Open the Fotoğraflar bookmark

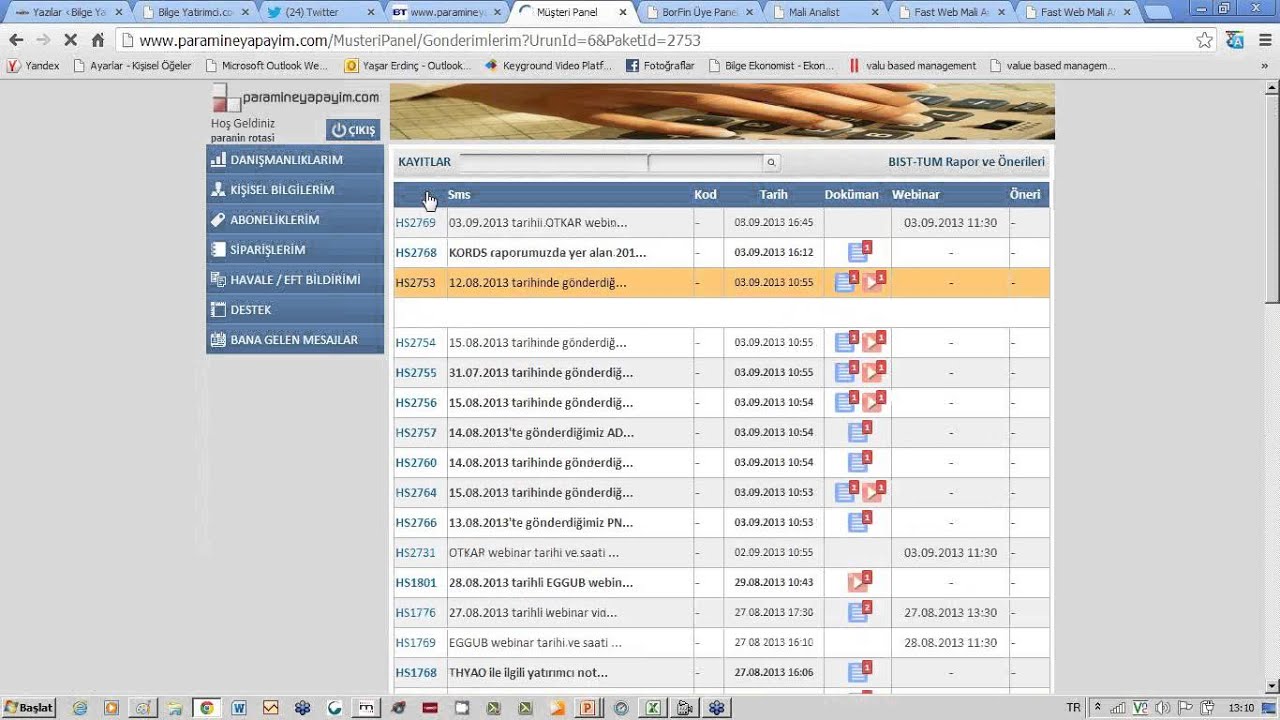[660, 66]
